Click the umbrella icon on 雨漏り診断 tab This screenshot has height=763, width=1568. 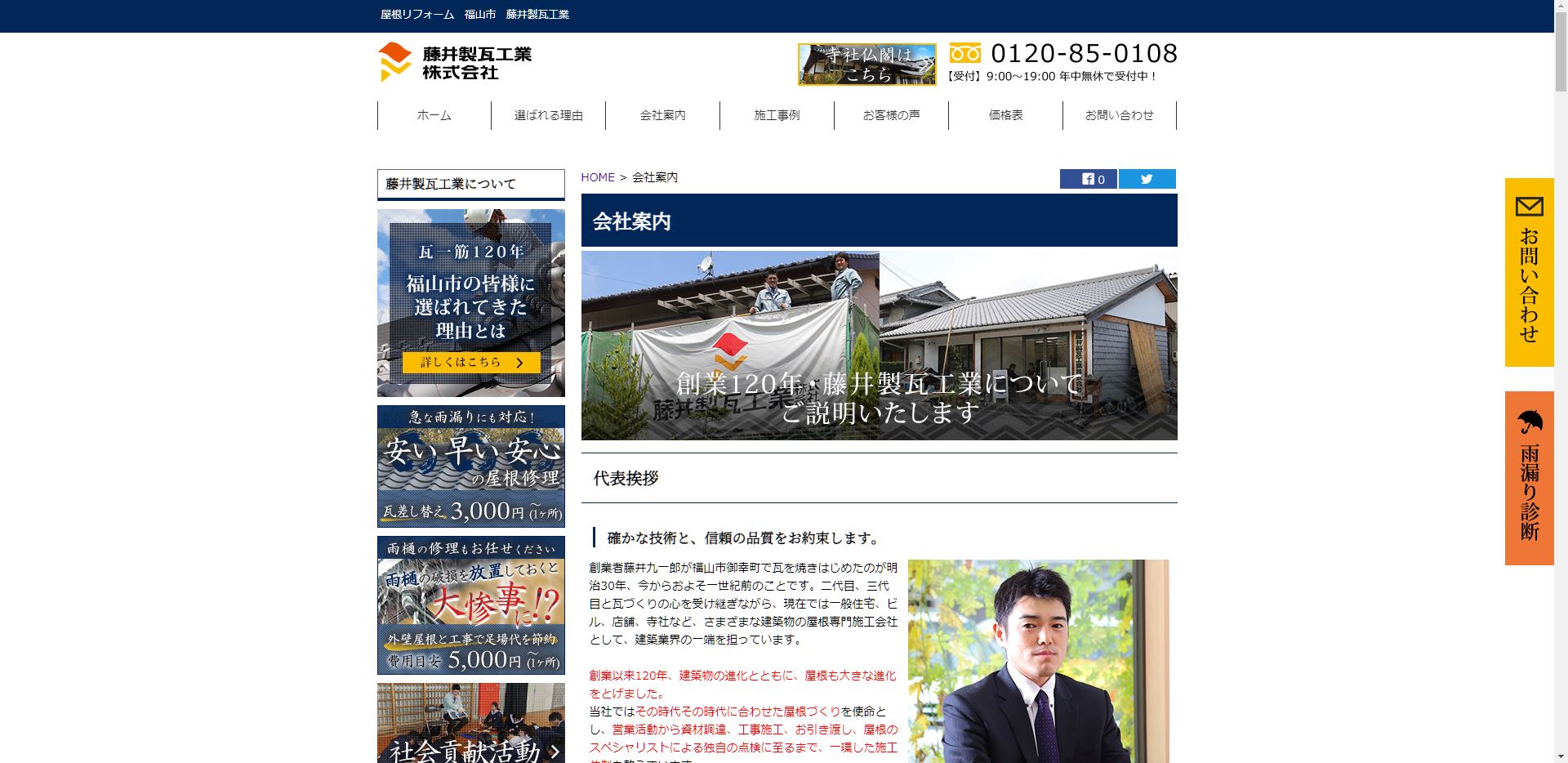pyautogui.click(x=1529, y=422)
